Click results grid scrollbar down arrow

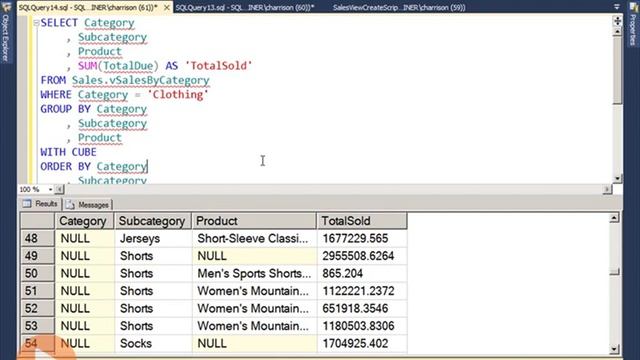coord(614,349)
